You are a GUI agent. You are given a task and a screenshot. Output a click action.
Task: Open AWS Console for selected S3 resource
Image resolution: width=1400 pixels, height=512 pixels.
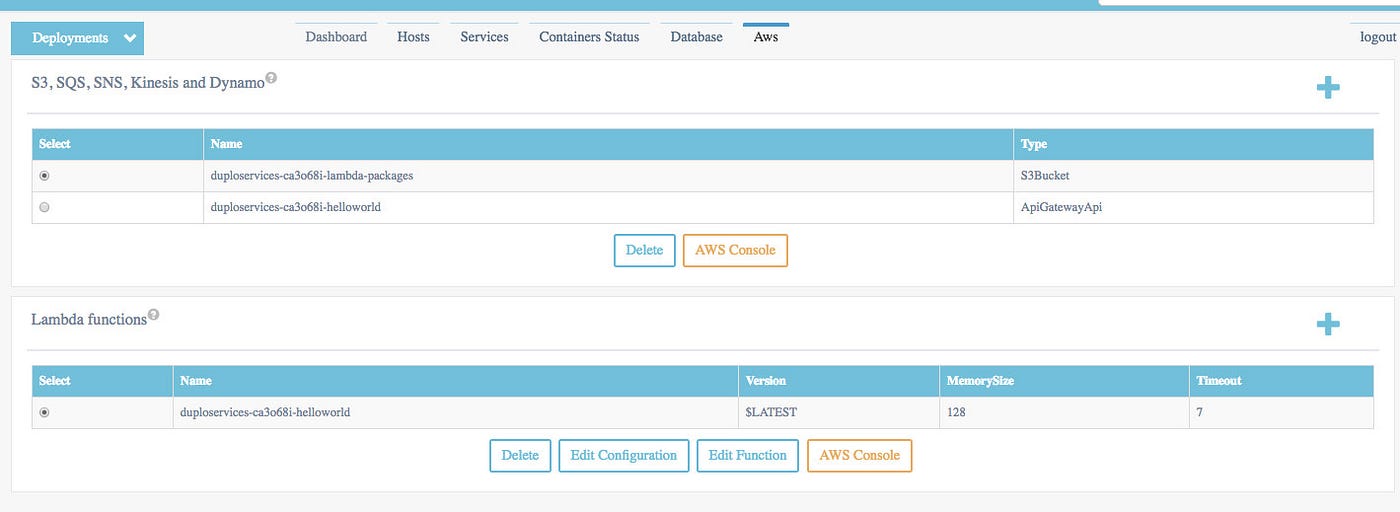pyautogui.click(x=735, y=250)
